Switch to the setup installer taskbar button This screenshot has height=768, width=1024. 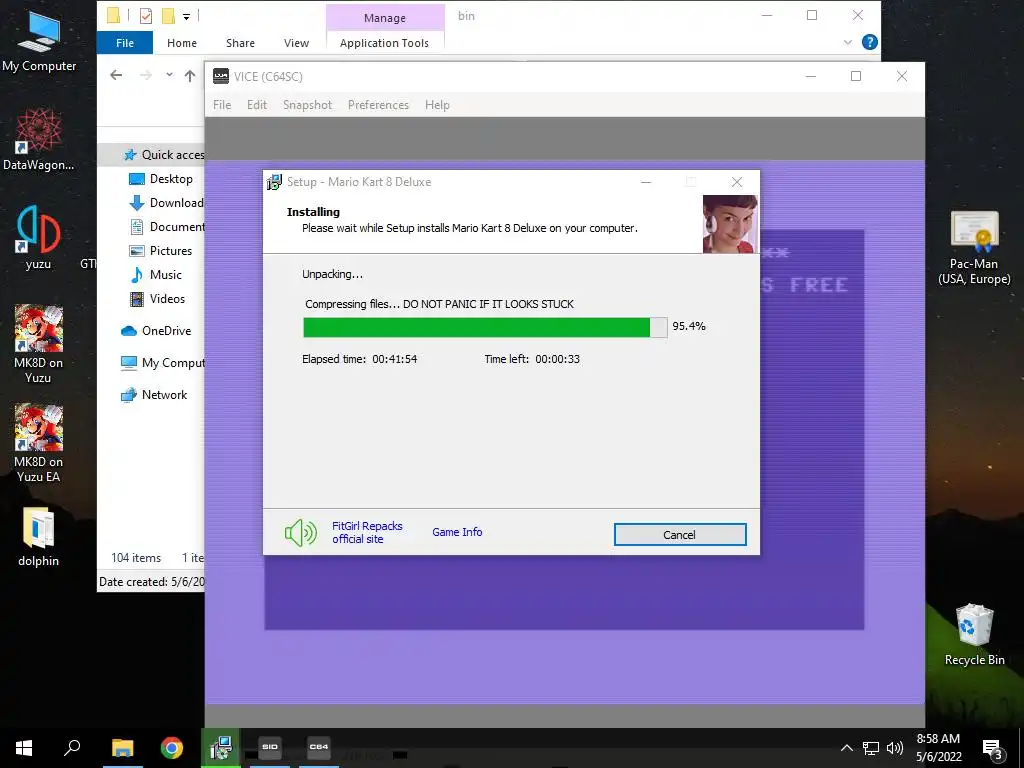221,748
